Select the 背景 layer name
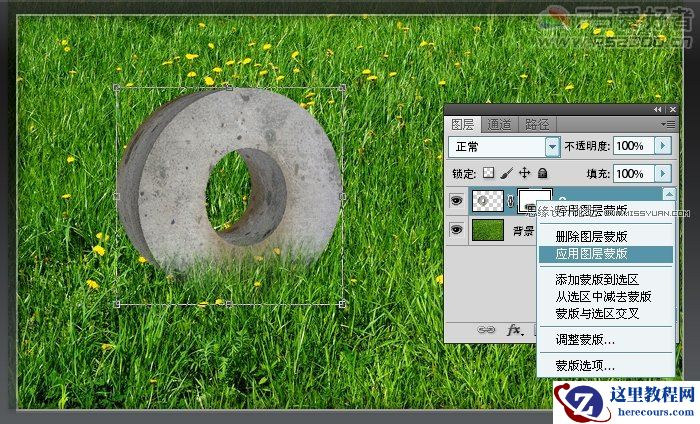 (x=523, y=231)
